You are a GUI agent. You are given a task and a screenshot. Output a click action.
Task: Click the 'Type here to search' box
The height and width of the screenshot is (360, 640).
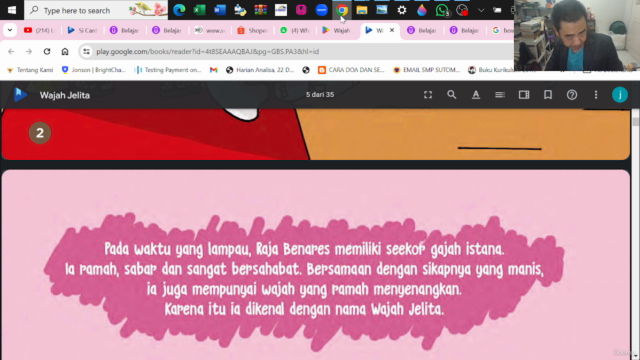coord(96,10)
